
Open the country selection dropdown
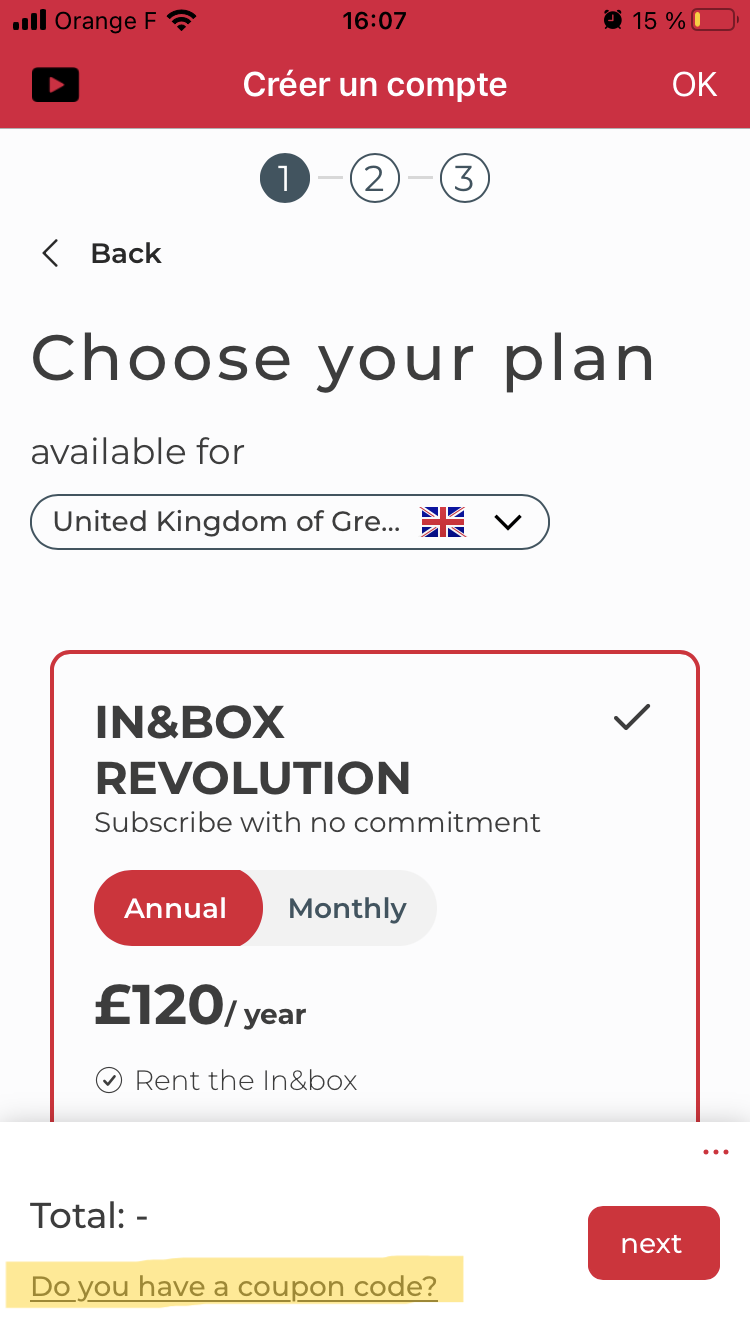[290, 522]
